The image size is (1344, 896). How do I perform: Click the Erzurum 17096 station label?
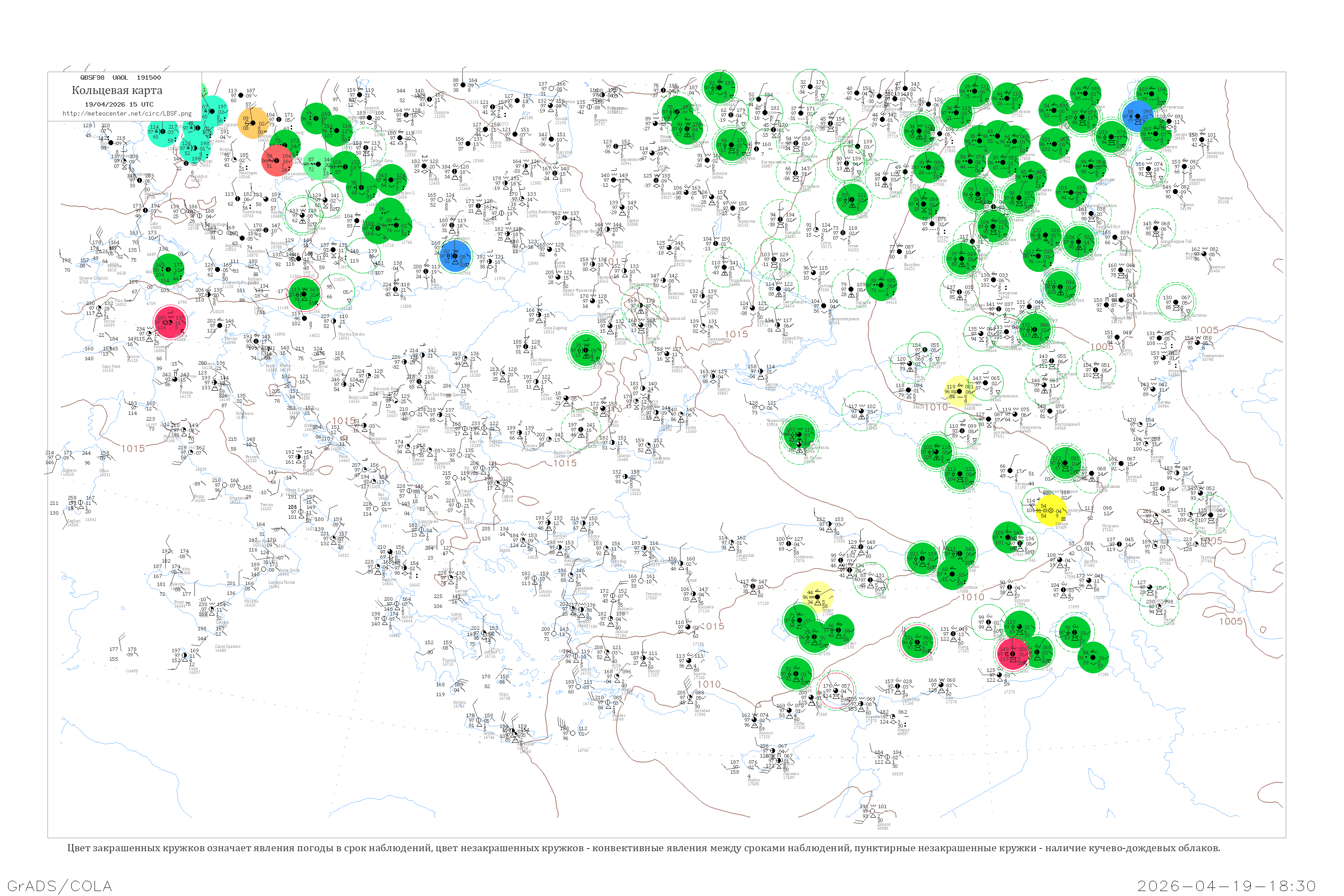[x=1022, y=602]
